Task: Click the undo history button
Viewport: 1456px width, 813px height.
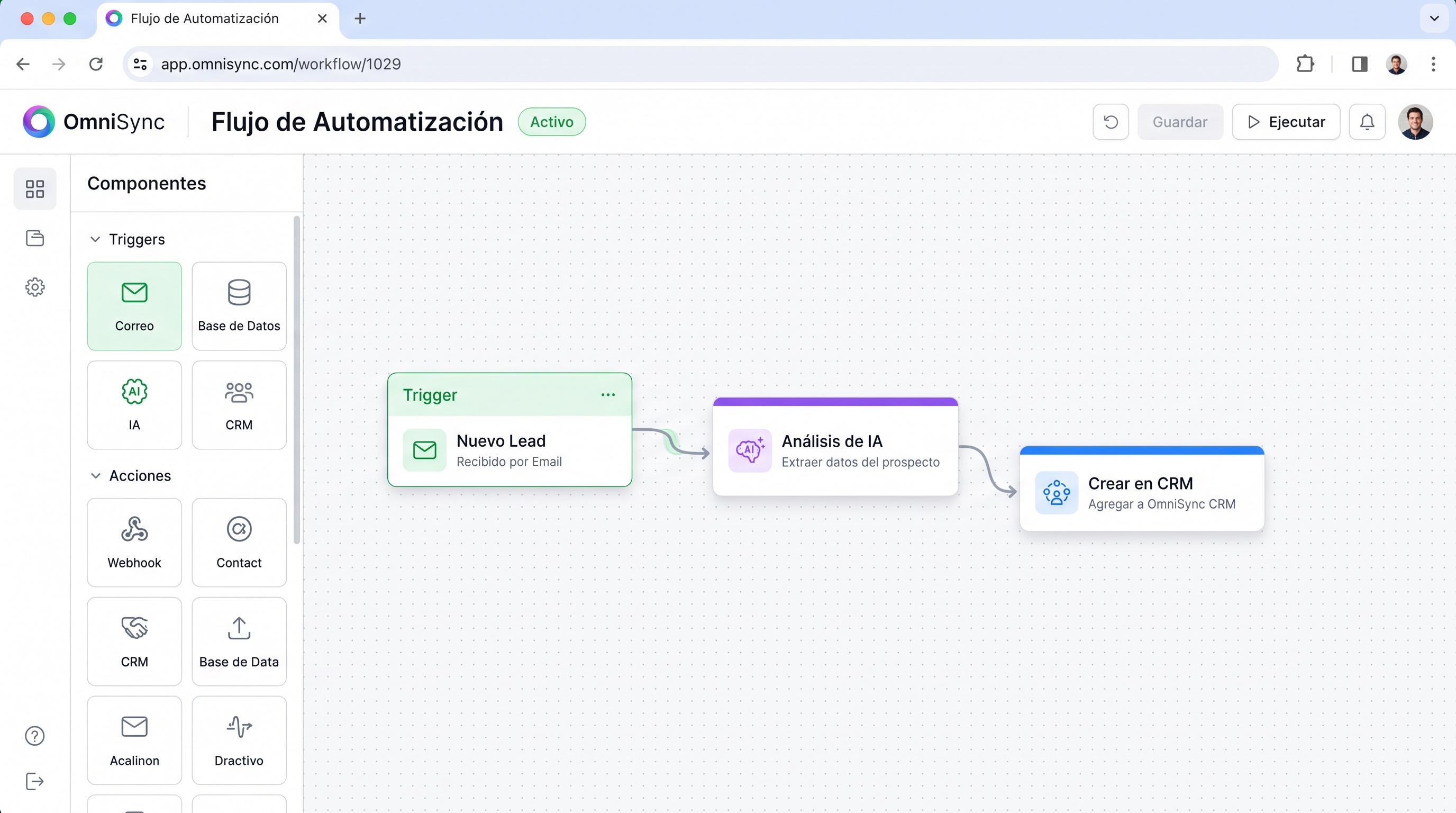Action: click(x=1111, y=122)
